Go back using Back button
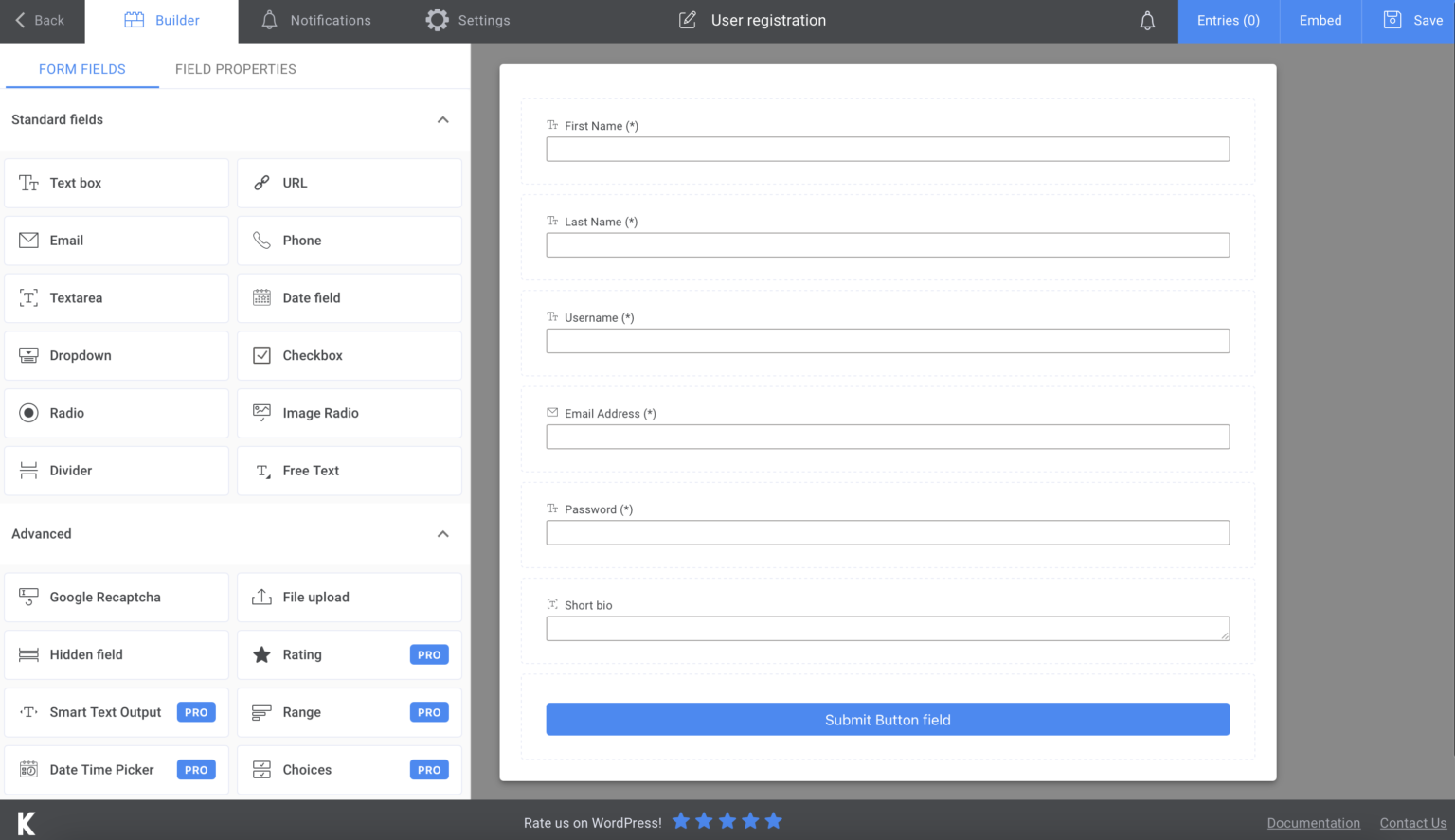The image size is (1455, 840). (40, 21)
